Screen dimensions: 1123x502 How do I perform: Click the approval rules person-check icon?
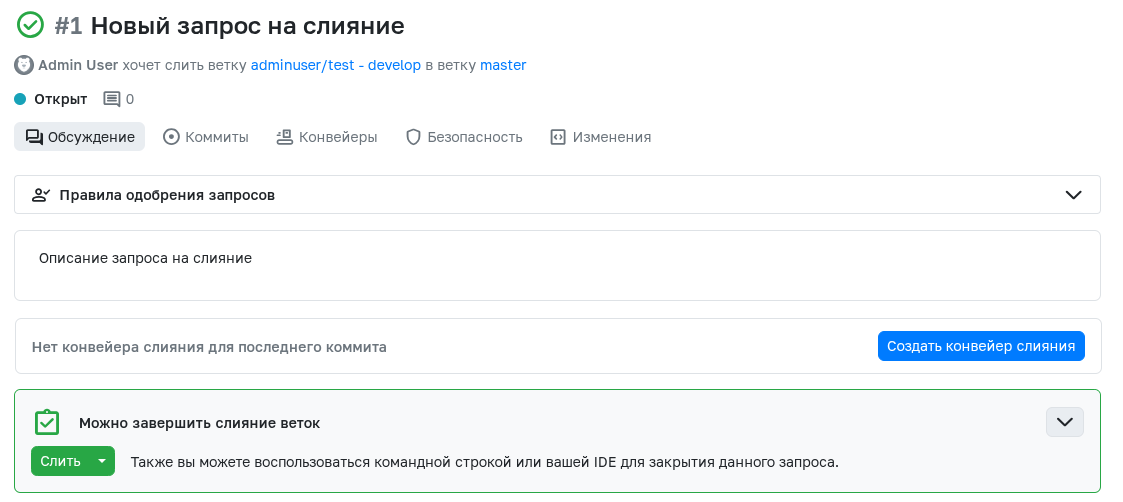coord(41,195)
